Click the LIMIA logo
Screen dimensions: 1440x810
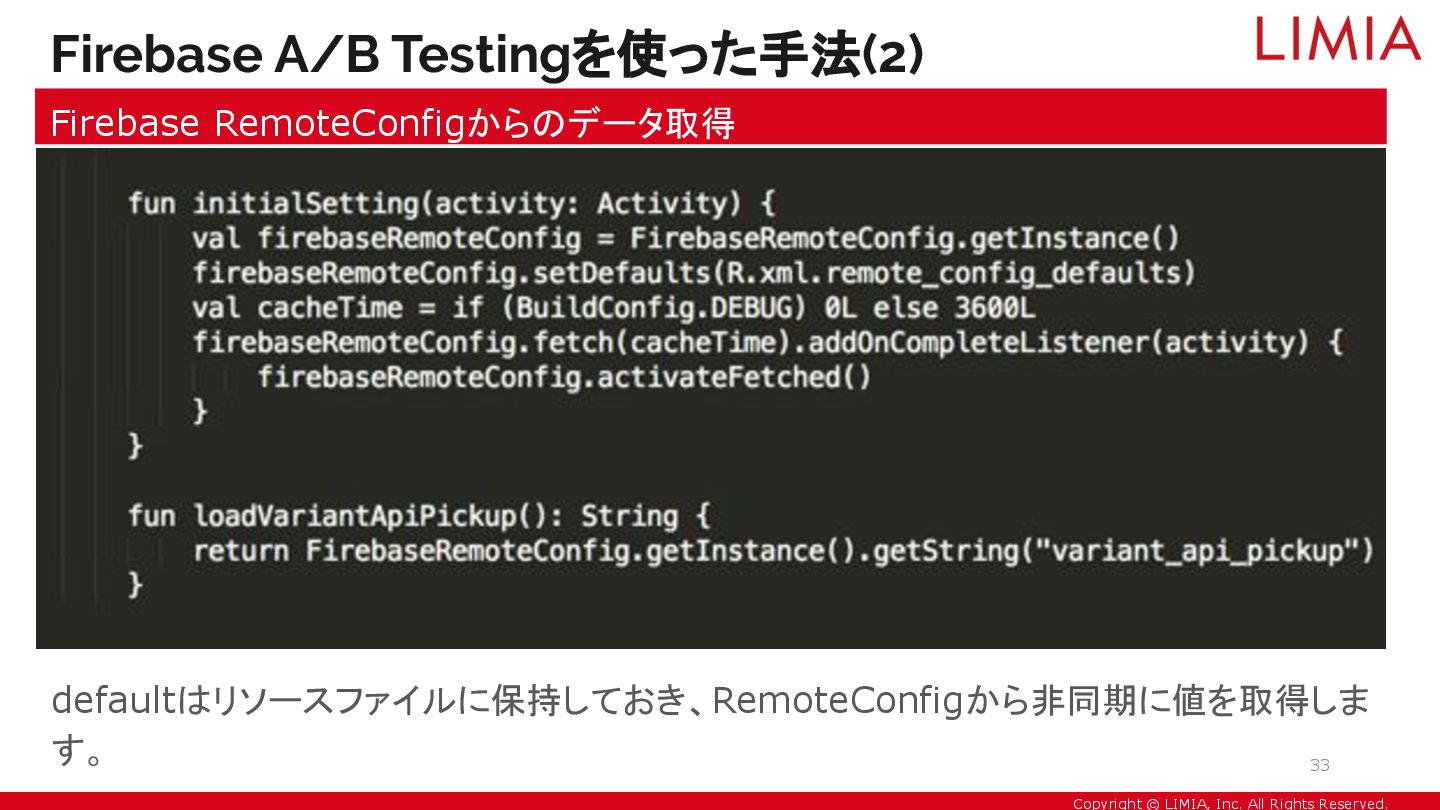[1338, 38]
